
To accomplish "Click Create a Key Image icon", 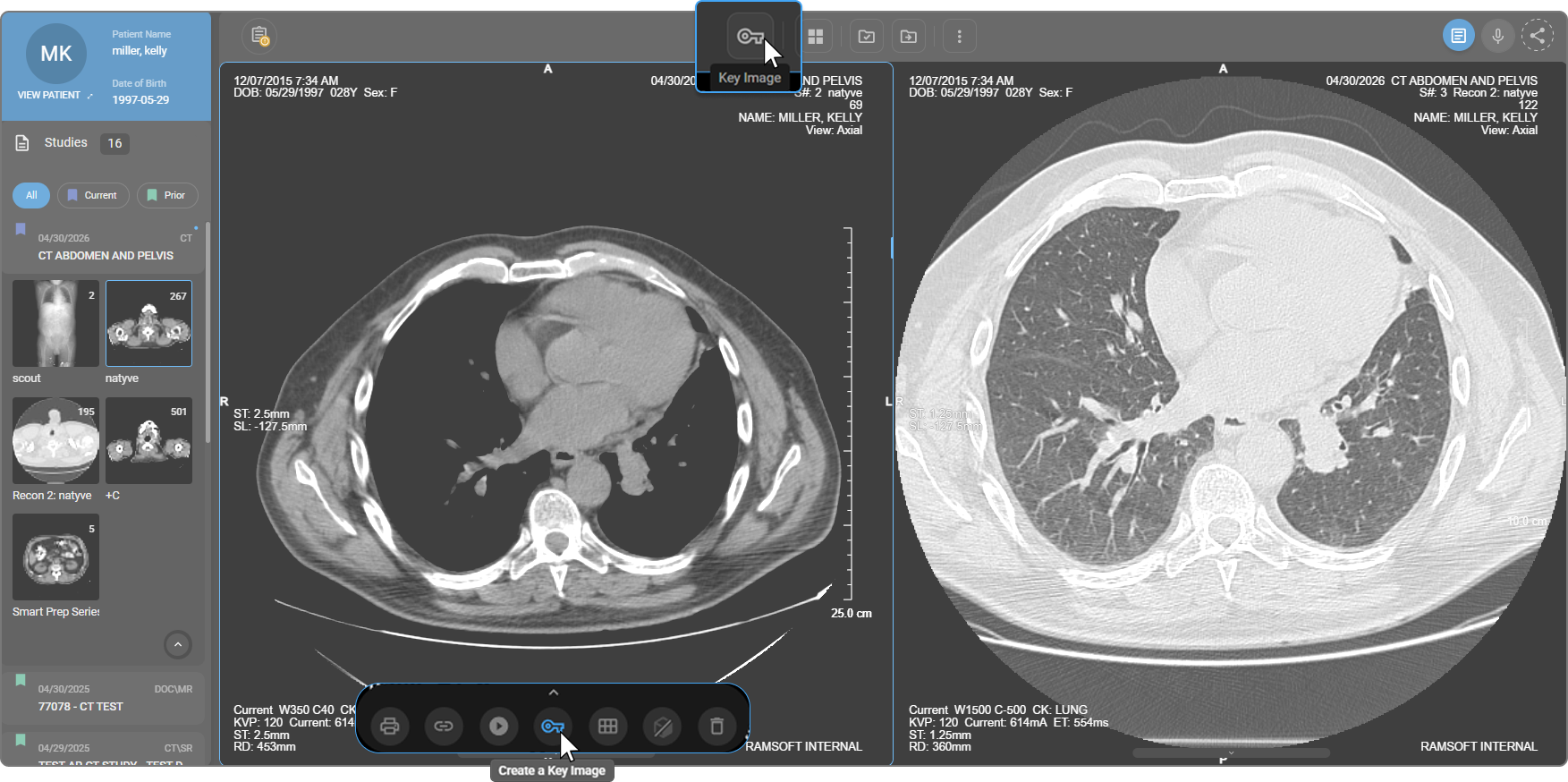I will [553, 726].
